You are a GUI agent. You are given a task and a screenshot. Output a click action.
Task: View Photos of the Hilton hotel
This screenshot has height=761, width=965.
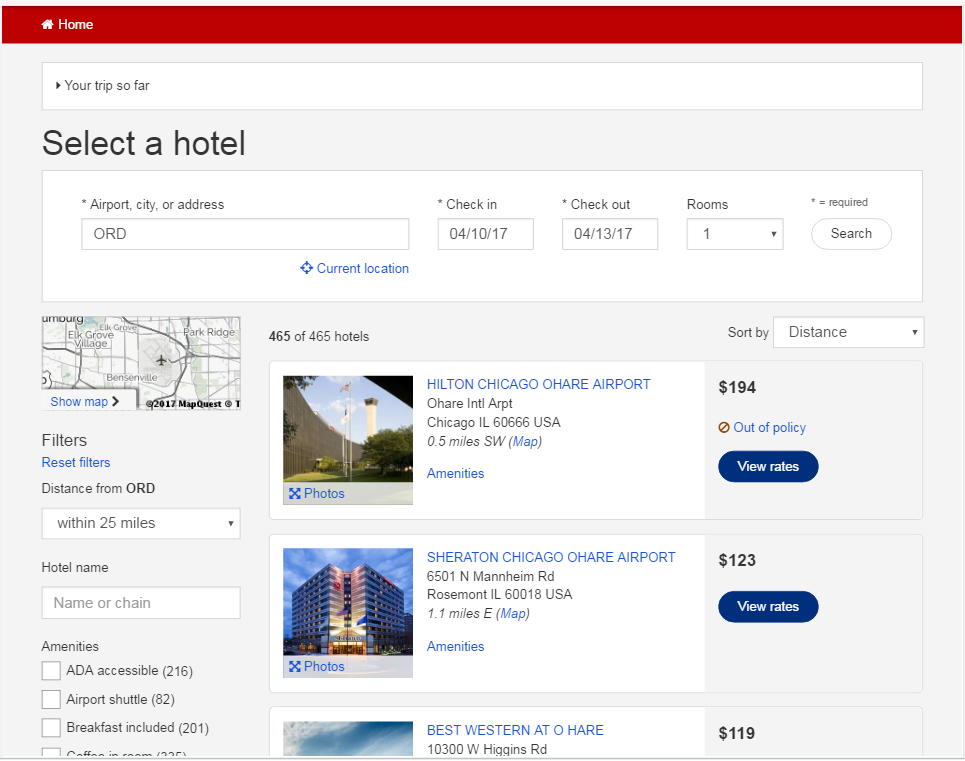pos(324,493)
